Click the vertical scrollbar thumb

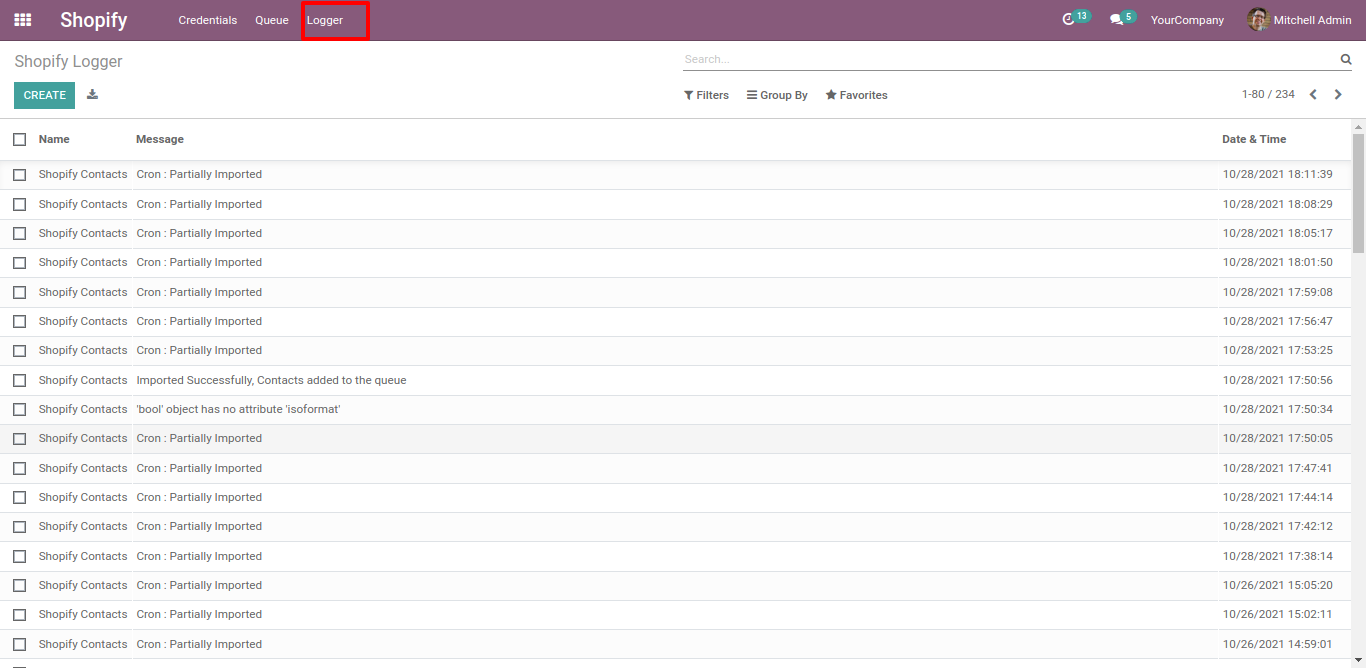pyautogui.click(x=1358, y=192)
